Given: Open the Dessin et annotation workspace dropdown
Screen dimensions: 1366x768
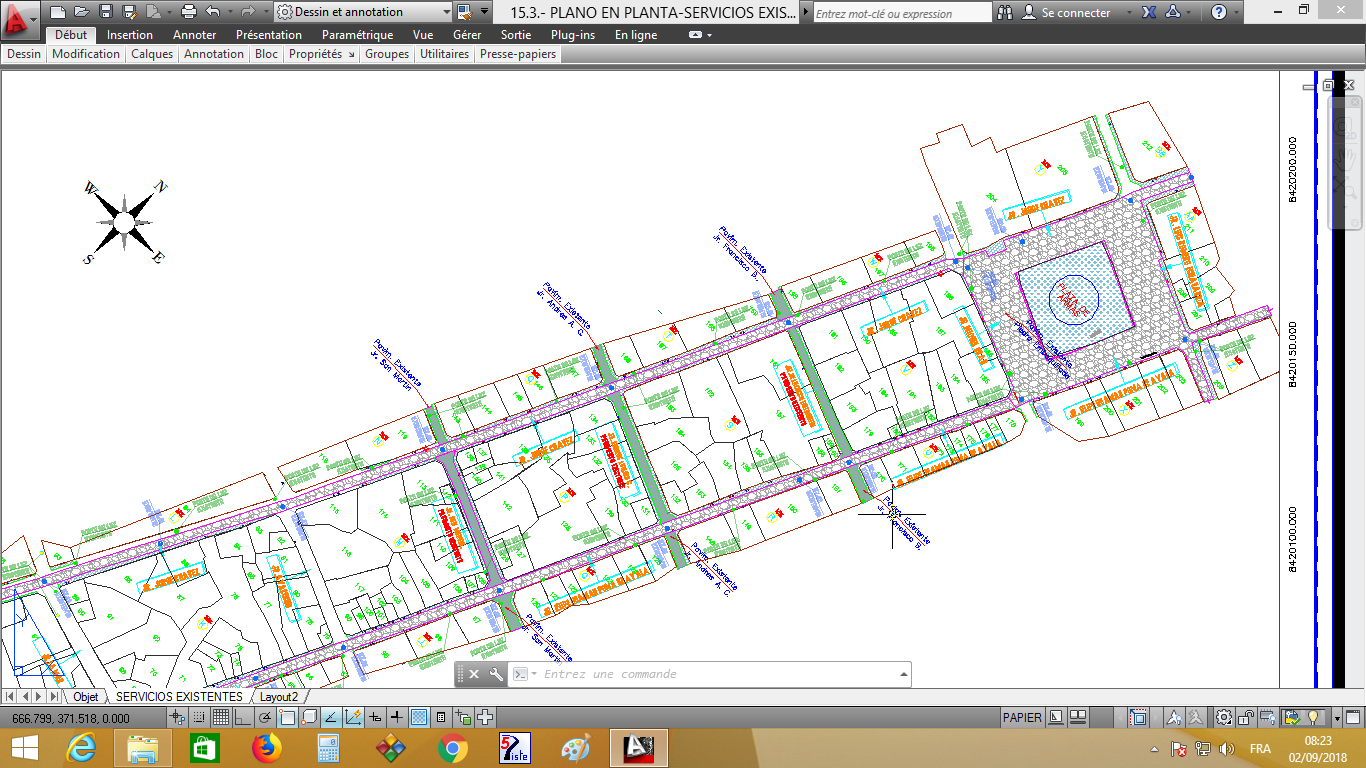Looking at the screenshot, I should click(444, 12).
